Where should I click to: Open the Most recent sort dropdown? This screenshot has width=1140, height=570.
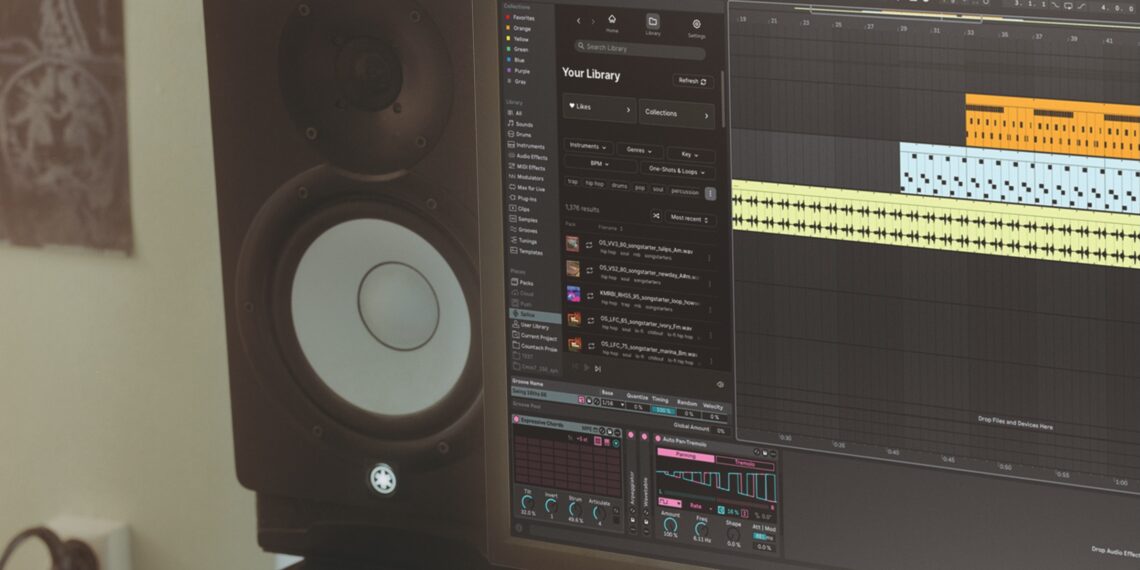(x=689, y=218)
